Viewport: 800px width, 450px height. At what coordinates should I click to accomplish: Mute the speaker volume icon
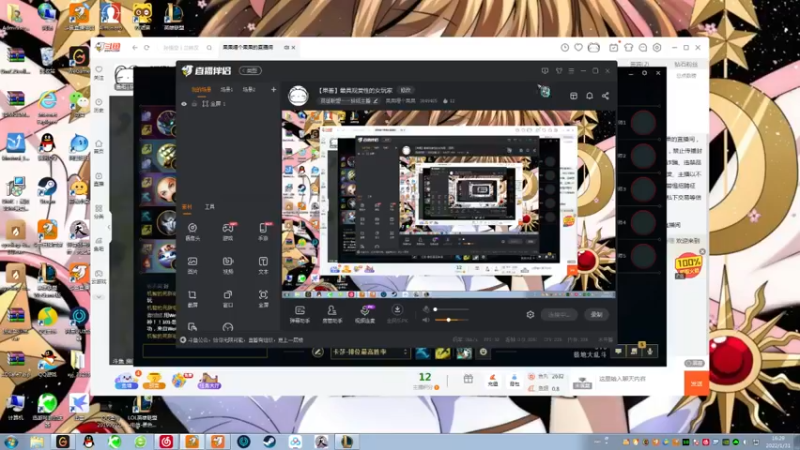(x=426, y=320)
